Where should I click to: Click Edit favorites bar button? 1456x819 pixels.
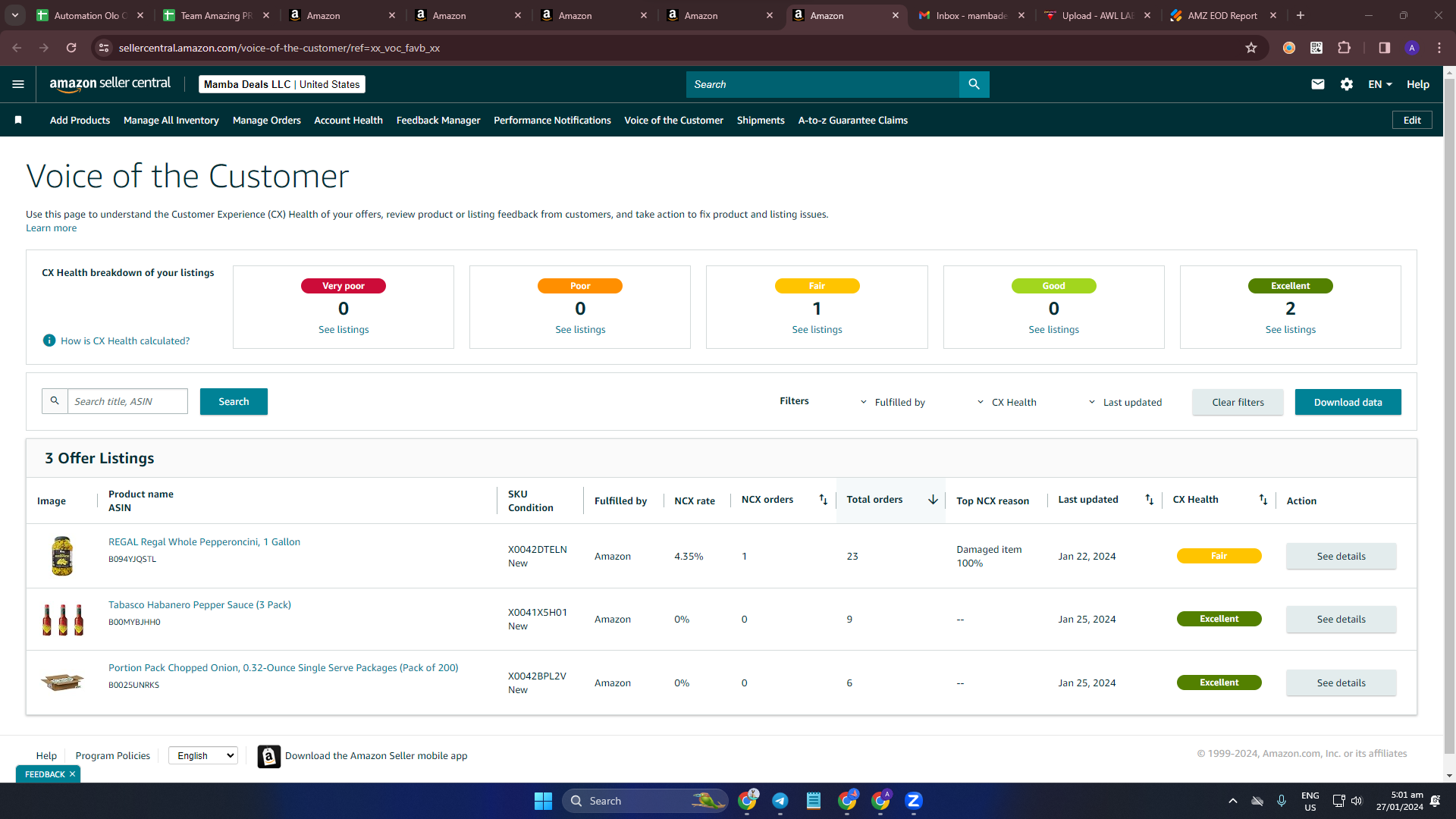click(1412, 120)
